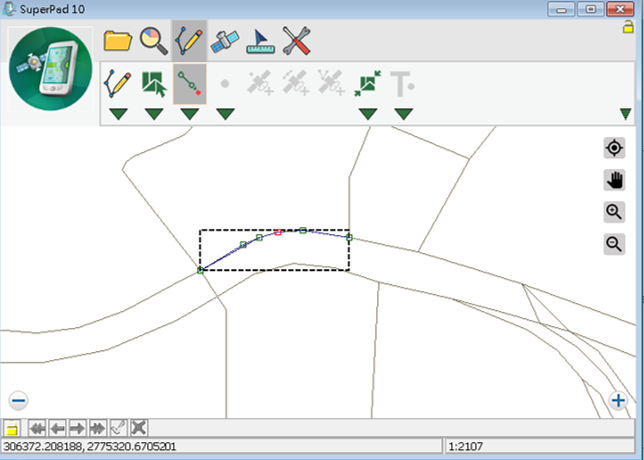
Task: Activate the zoom in magnifier tool
Action: pos(614,212)
